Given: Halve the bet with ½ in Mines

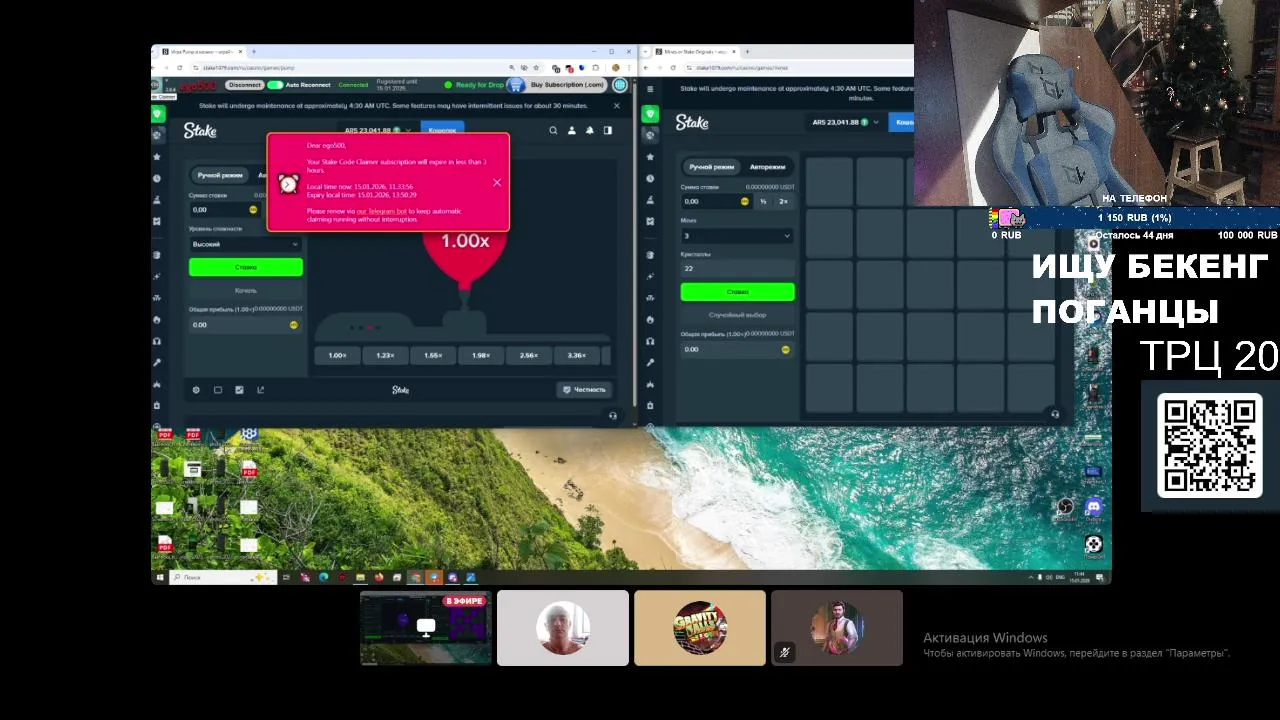Looking at the screenshot, I should [x=763, y=201].
